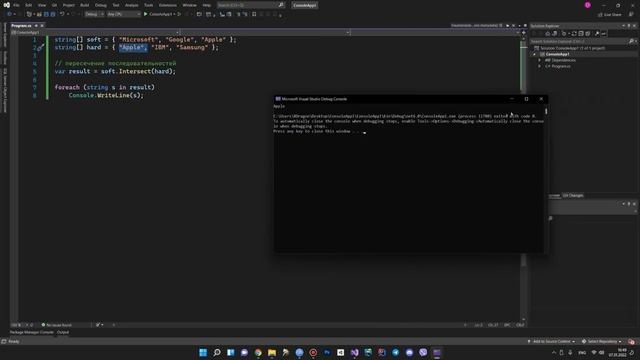The height and width of the screenshot is (360, 640).
Task: Click the 'No issues found' status indicator
Action: [x=57, y=325]
